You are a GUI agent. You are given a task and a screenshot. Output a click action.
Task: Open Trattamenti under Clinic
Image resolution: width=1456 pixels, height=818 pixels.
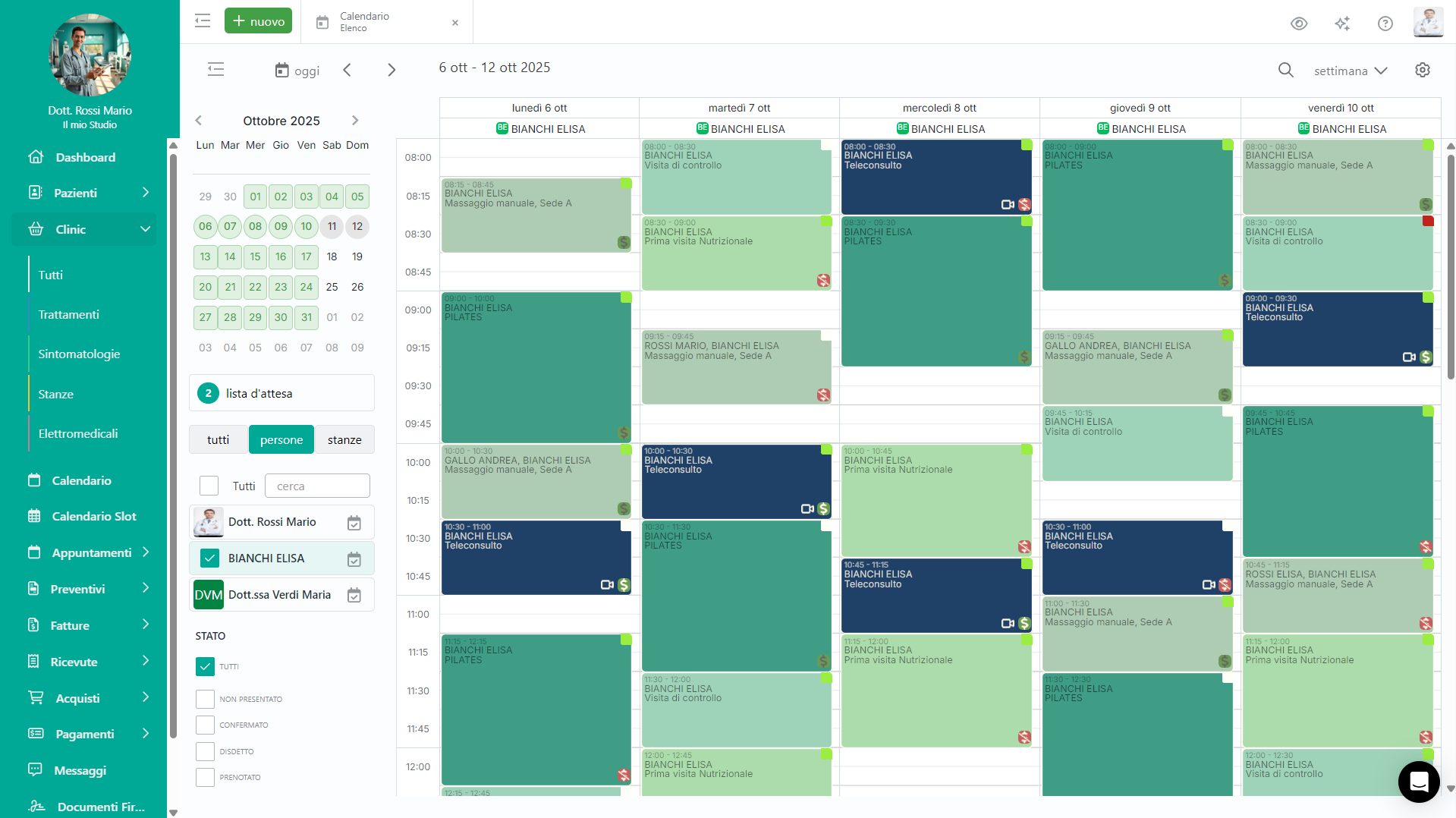coord(69,314)
